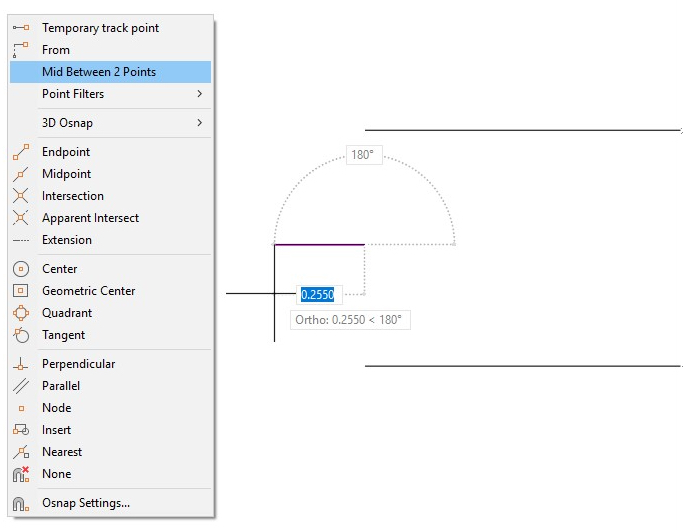The width and height of the screenshot is (683, 530).
Task: Expand arrow beside Point Filters
Action: click(199, 94)
